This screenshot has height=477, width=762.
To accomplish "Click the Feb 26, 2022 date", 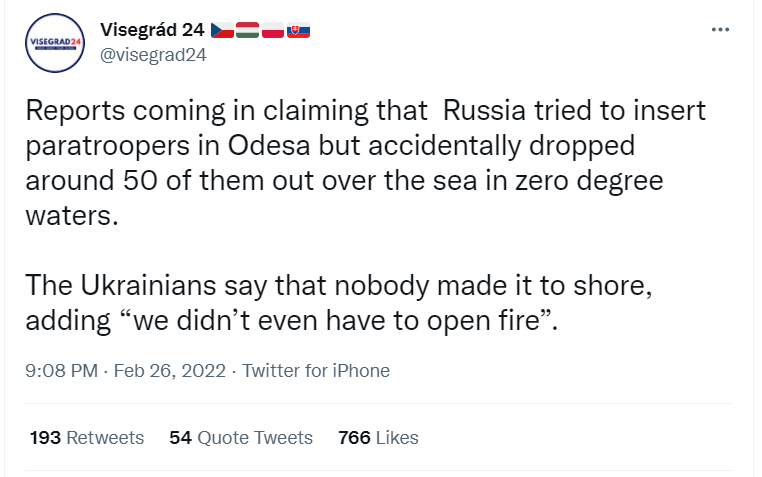I will [170, 371].
